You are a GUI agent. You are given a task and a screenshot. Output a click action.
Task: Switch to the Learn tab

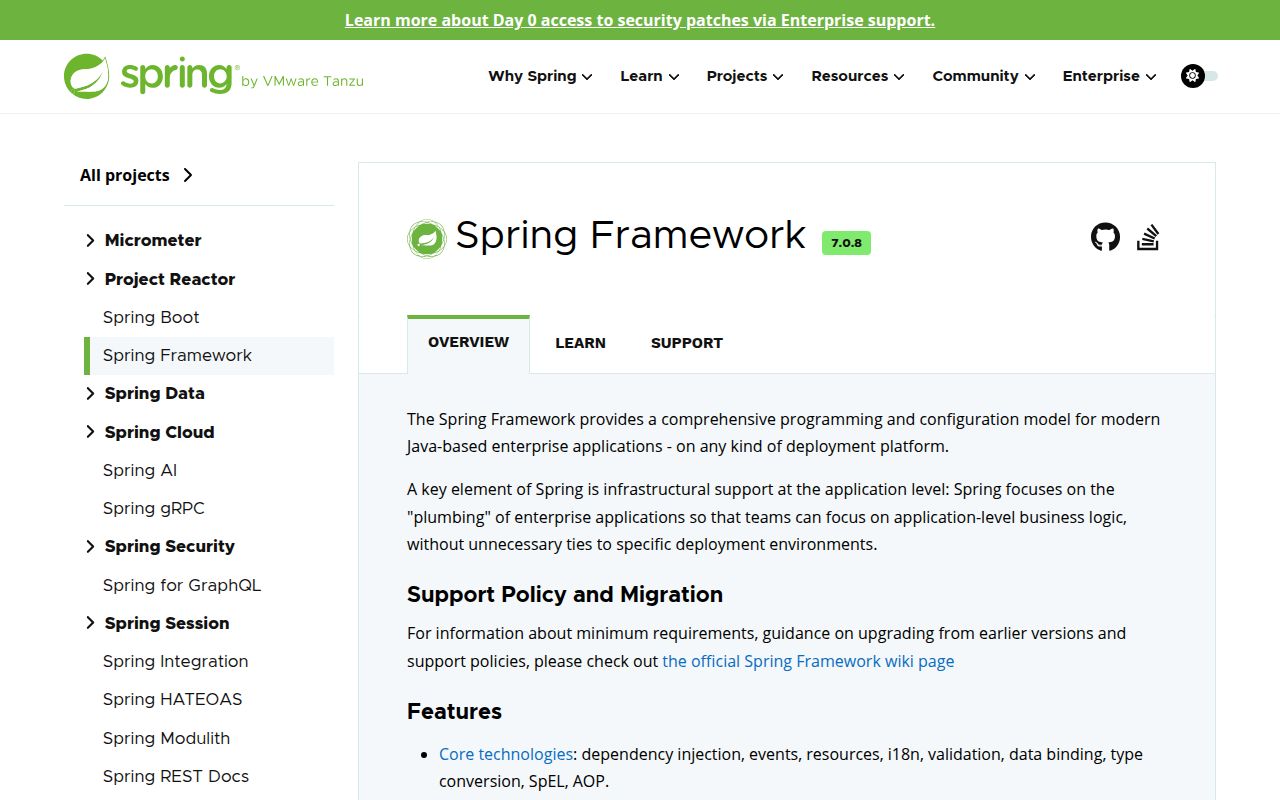(580, 343)
